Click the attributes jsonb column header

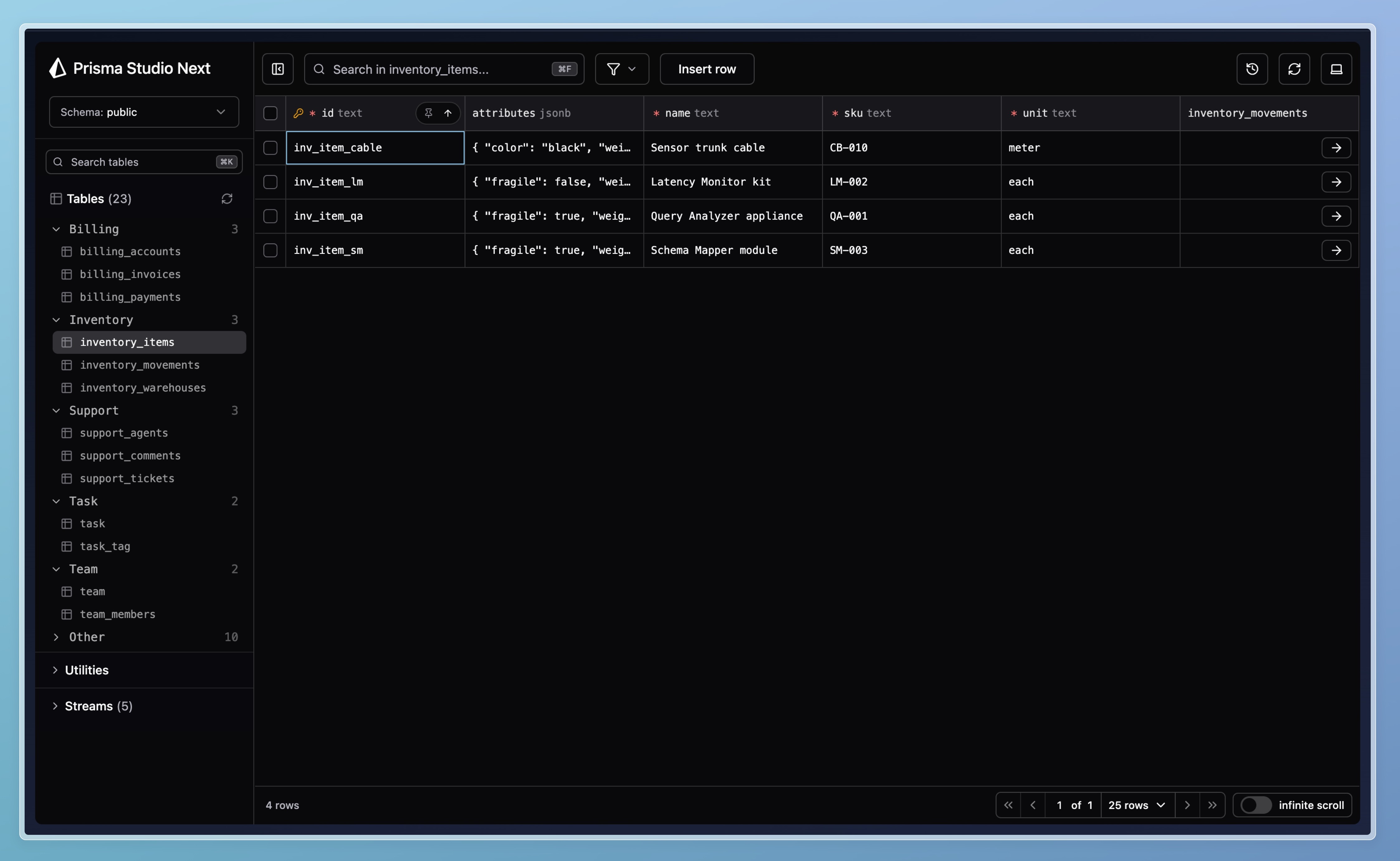pyautogui.click(x=554, y=113)
